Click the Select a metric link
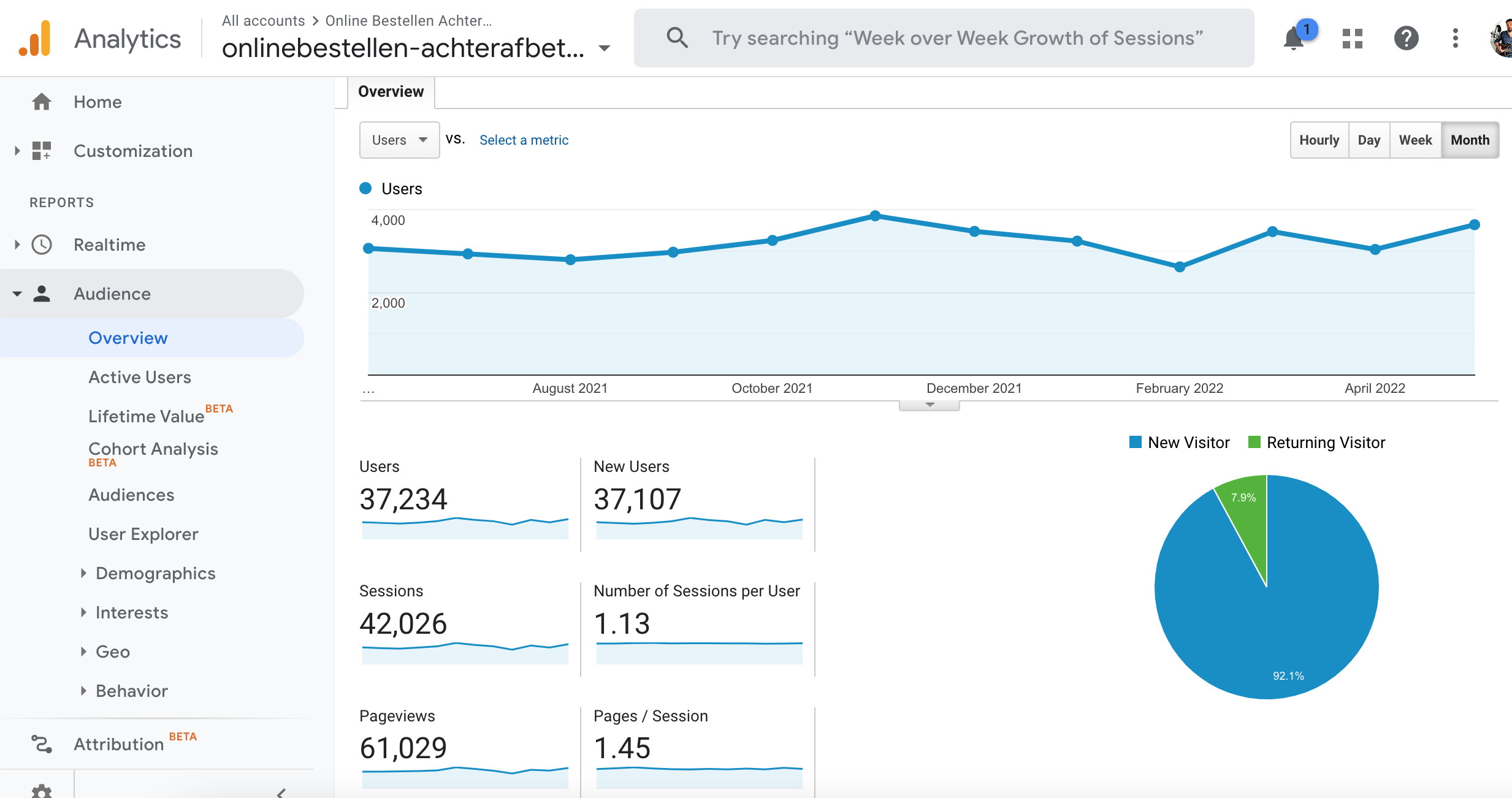1512x798 pixels. tap(524, 140)
